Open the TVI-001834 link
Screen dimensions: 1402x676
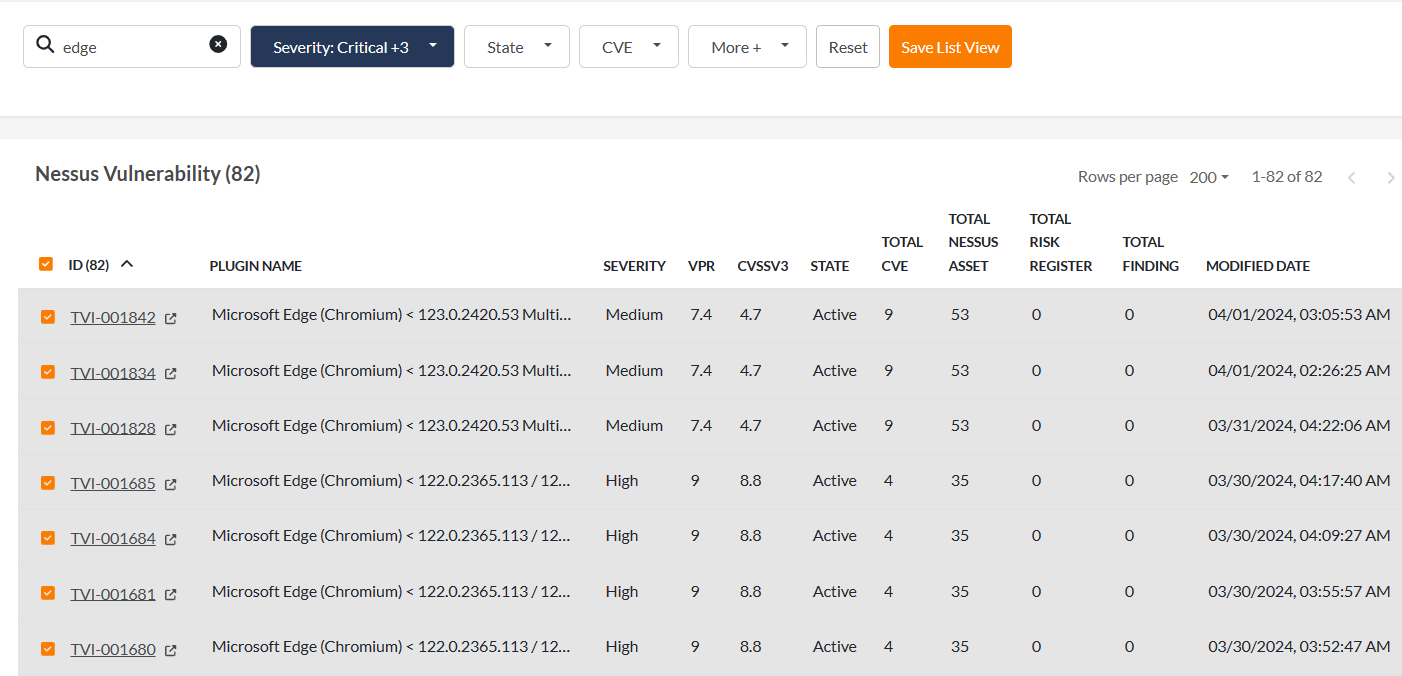tap(113, 373)
